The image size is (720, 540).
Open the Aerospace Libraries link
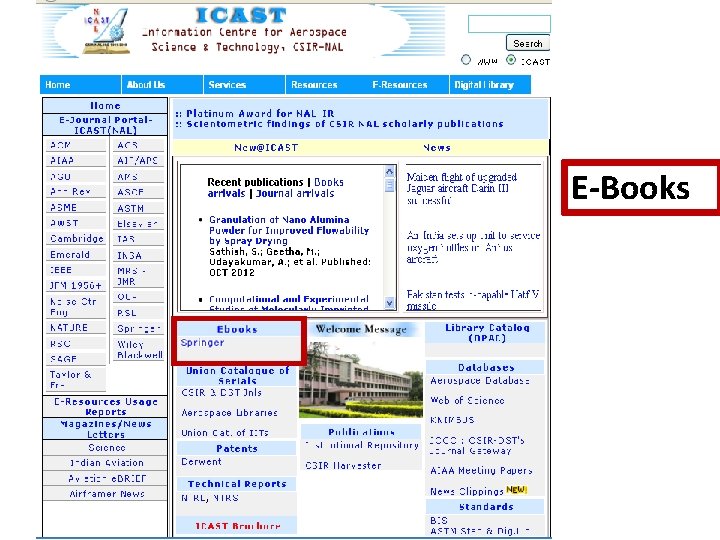(x=229, y=413)
